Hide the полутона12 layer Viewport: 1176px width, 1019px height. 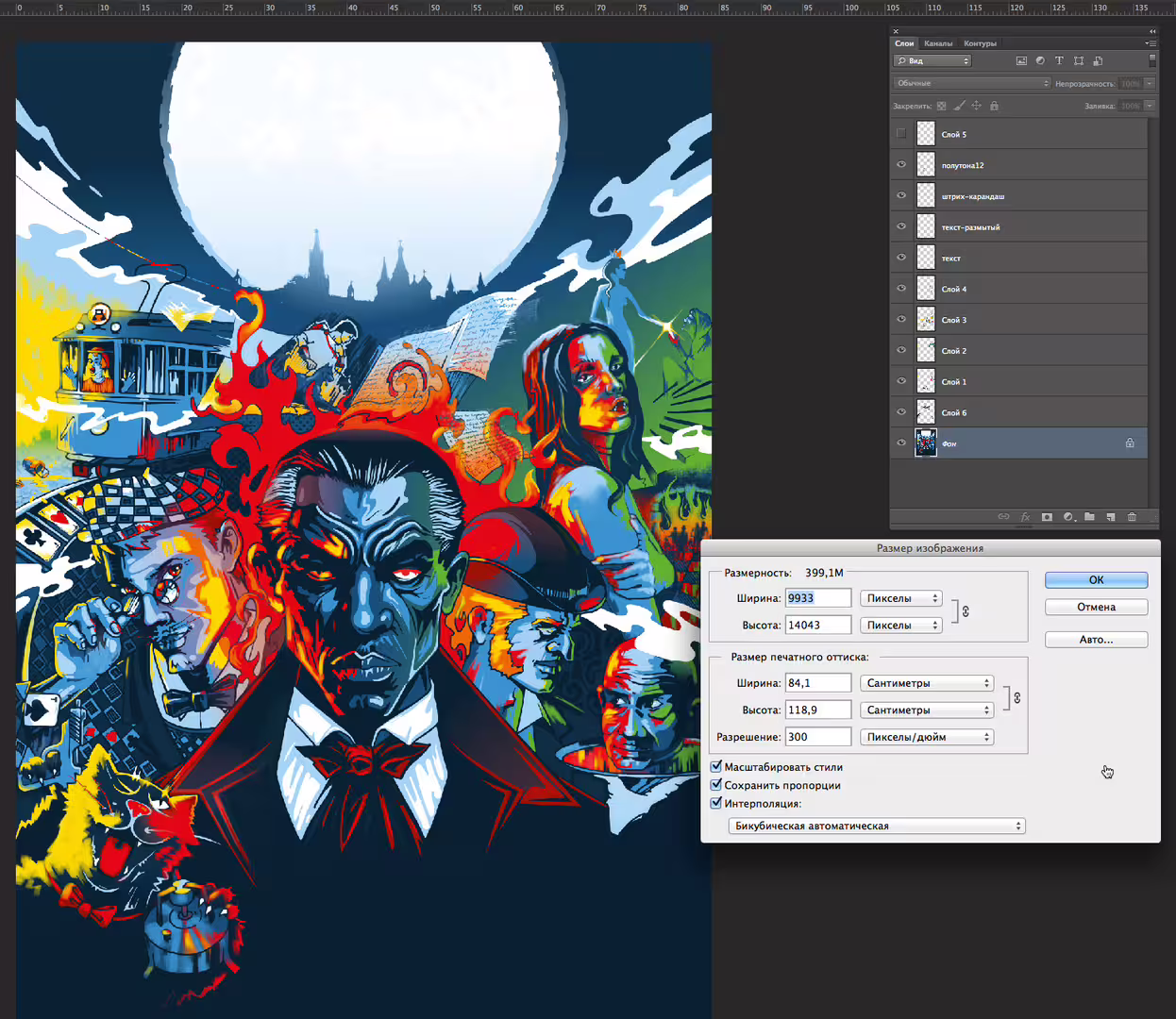click(901, 164)
